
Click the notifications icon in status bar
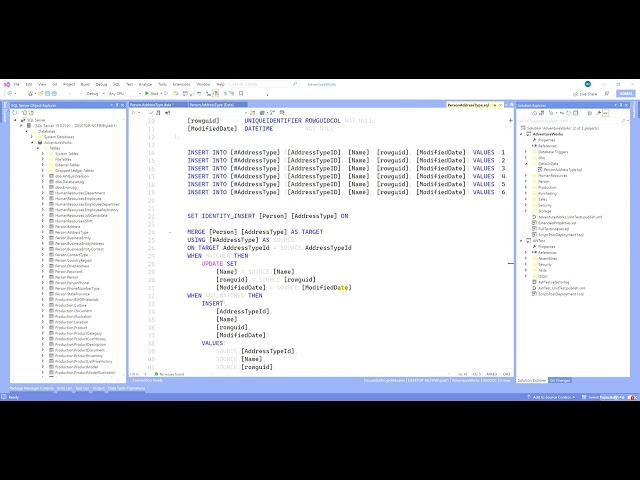(633, 397)
